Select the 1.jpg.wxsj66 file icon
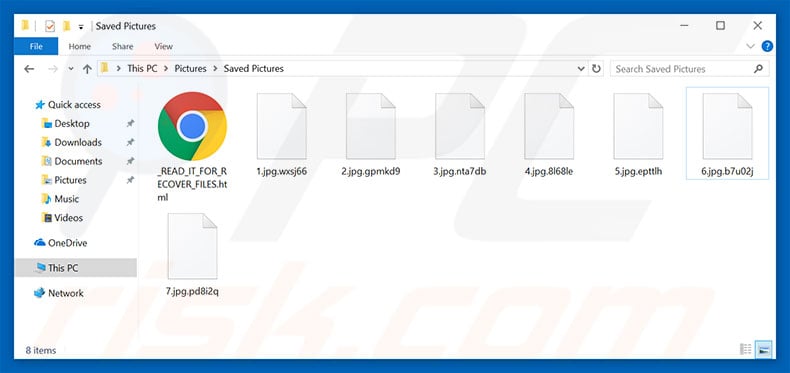 click(x=282, y=126)
